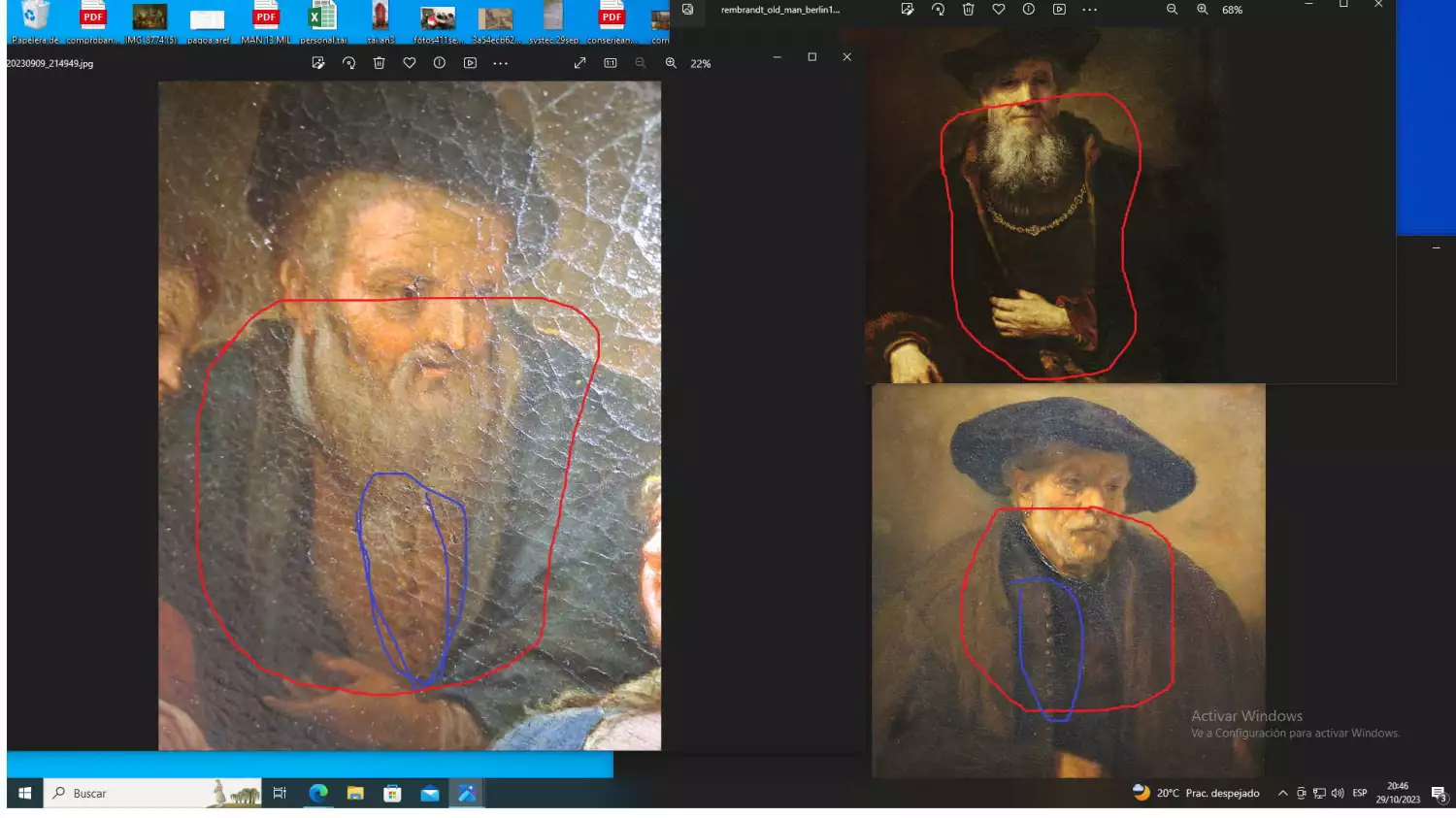This screenshot has width=1456, height=818.
Task: Open the Mail app from the taskbar
Action: coord(430,793)
